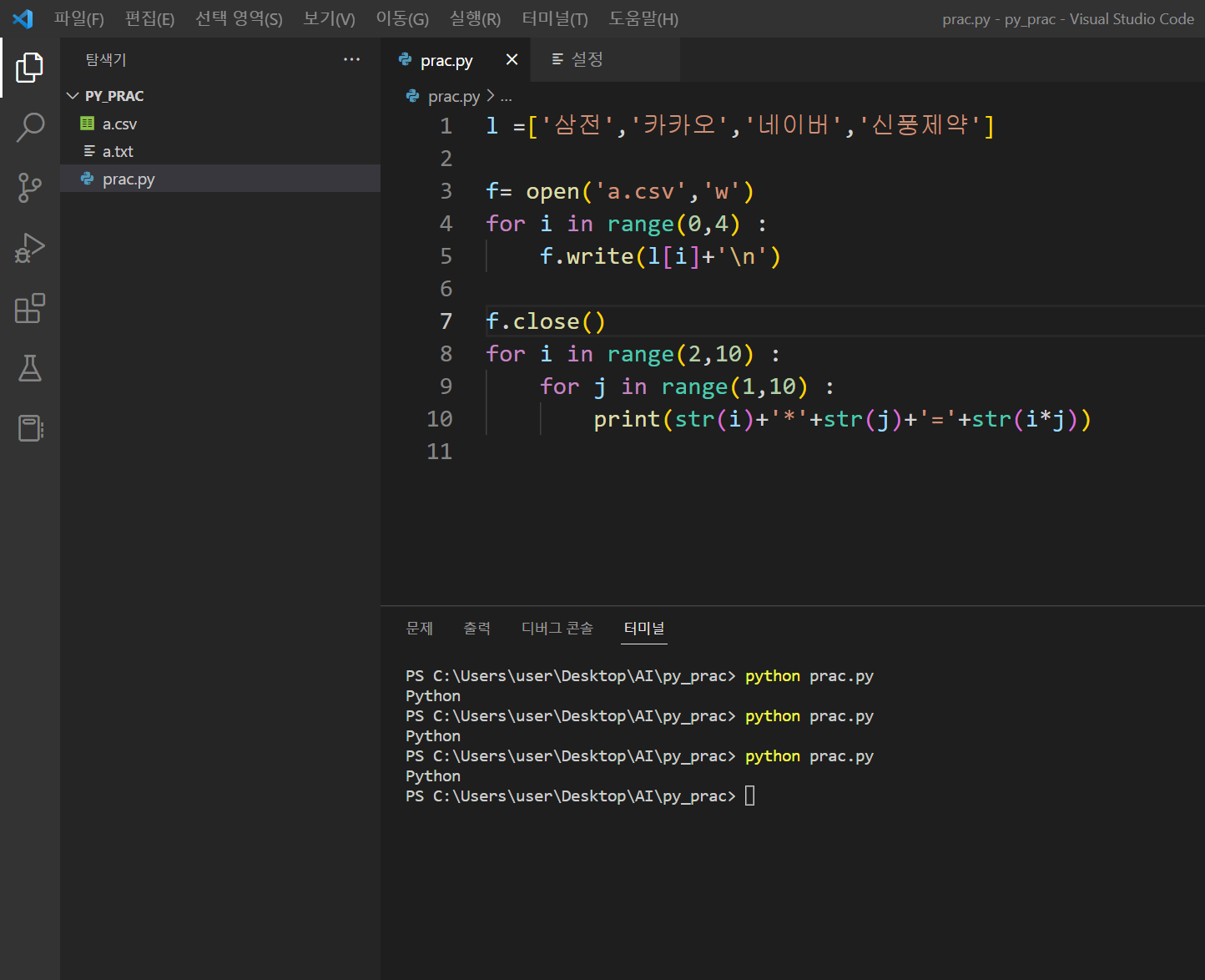Select prac.py in the explorer tree
The height and width of the screenshot is (980, 1205).
220,179
